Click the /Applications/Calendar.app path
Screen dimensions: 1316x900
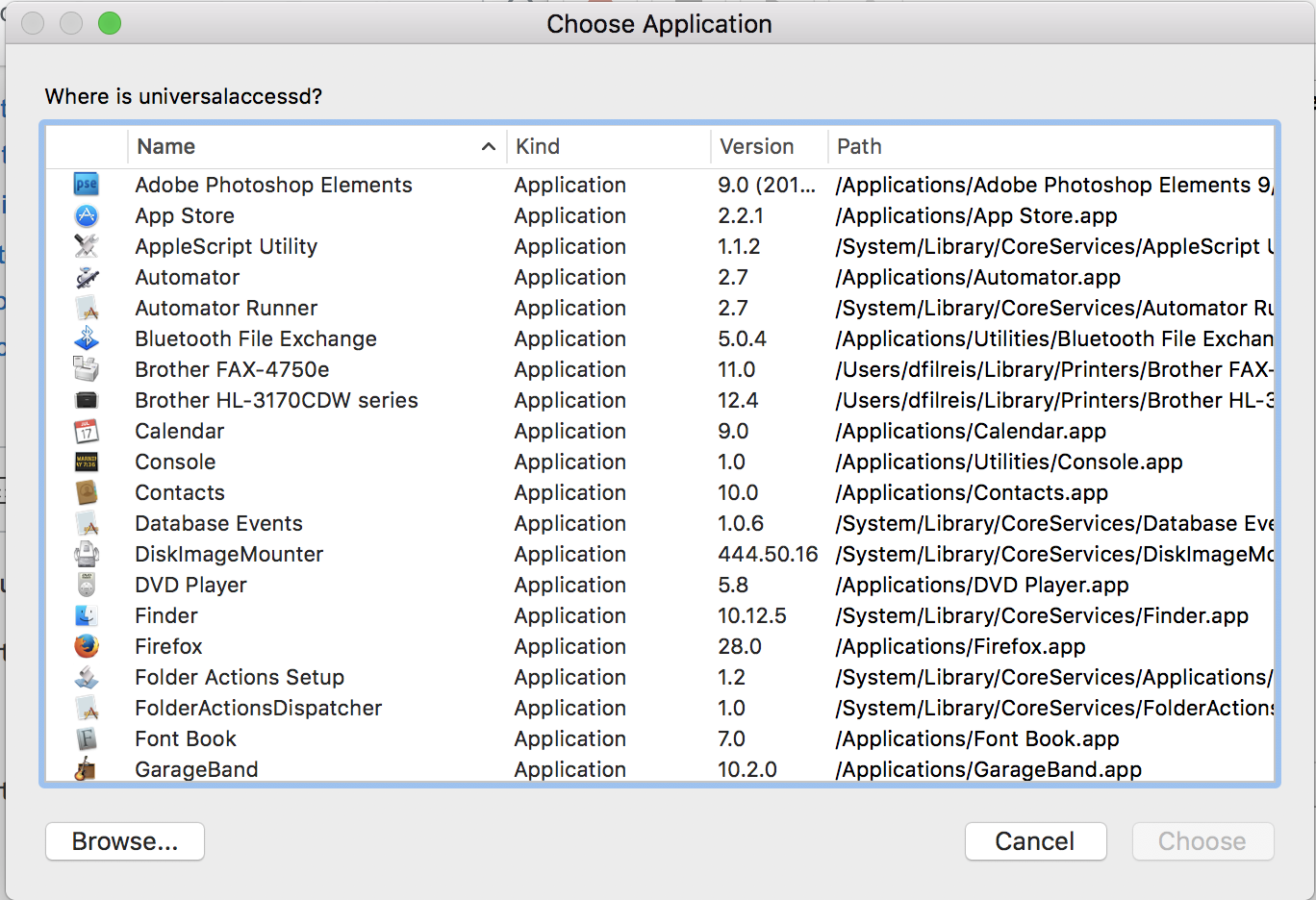coord(971,431)
